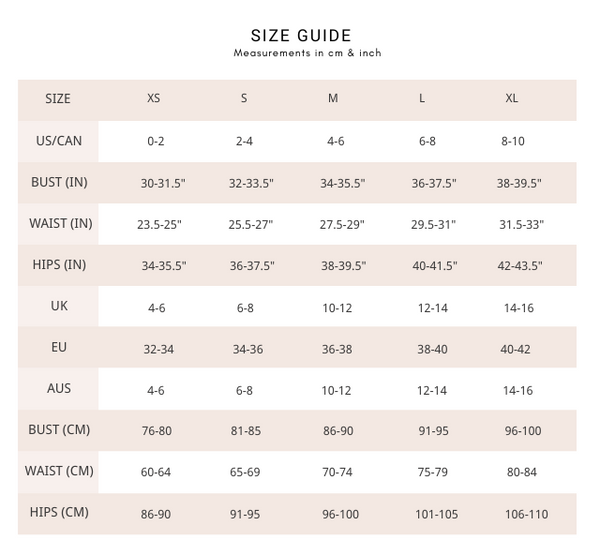Select the HIPS (CM) row label
This screenshot has height=555, width=600.
(59, 513)
